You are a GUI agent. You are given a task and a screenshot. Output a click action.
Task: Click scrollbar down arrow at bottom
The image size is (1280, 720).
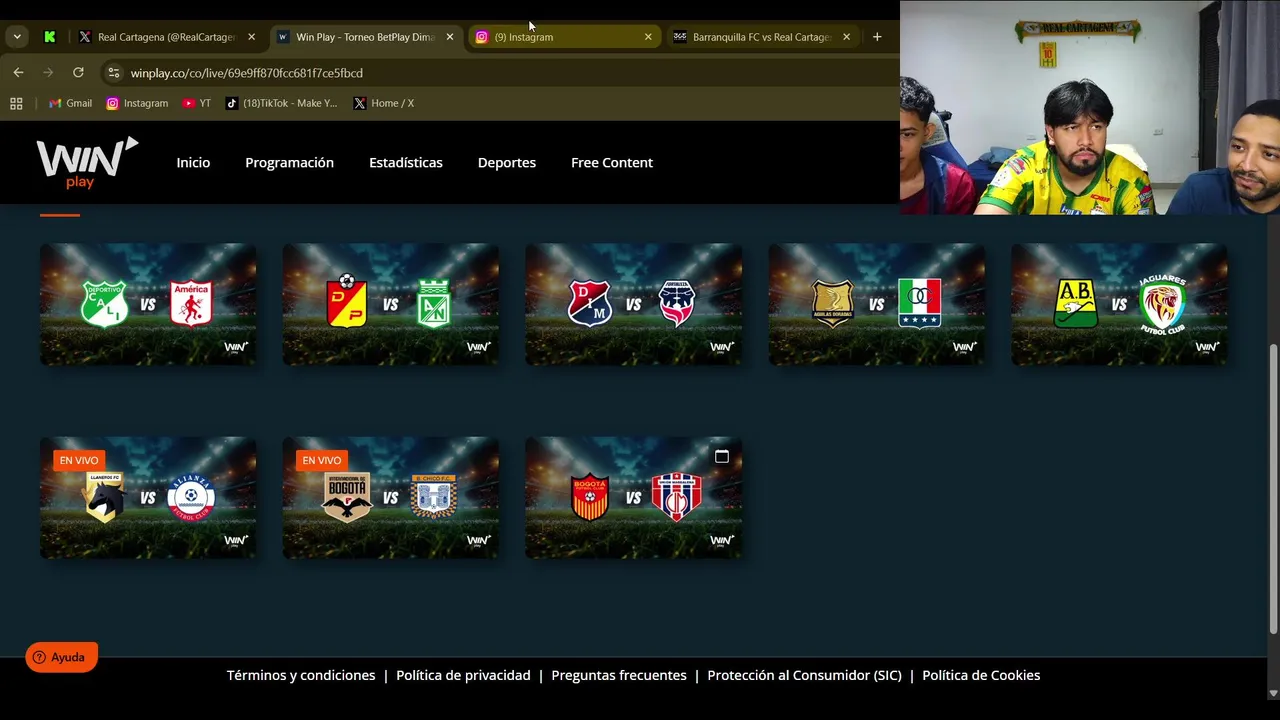[1273, 693]
